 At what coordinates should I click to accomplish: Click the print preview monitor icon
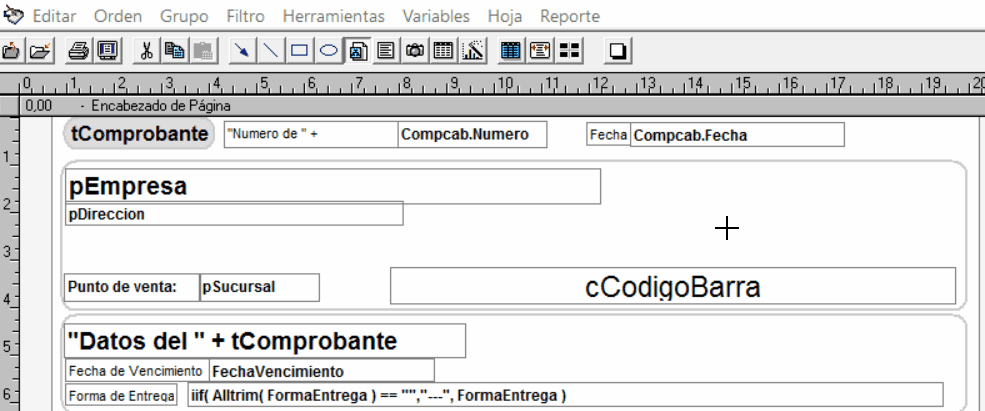108,50
